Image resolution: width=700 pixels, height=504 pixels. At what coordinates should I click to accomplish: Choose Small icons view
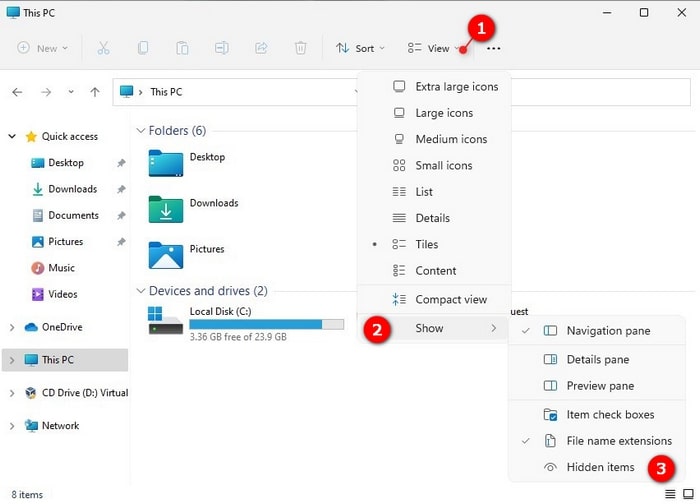(x=434, y=166)
